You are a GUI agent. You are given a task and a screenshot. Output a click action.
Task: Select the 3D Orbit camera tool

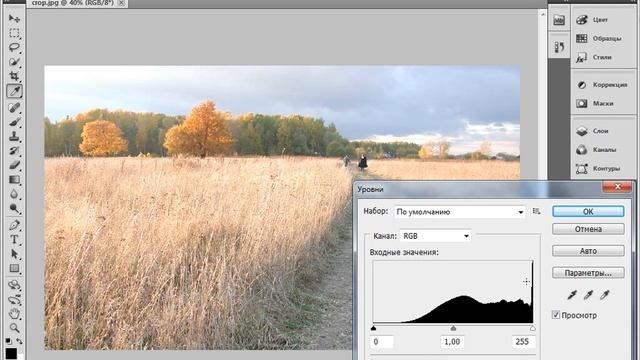(14, 300)
